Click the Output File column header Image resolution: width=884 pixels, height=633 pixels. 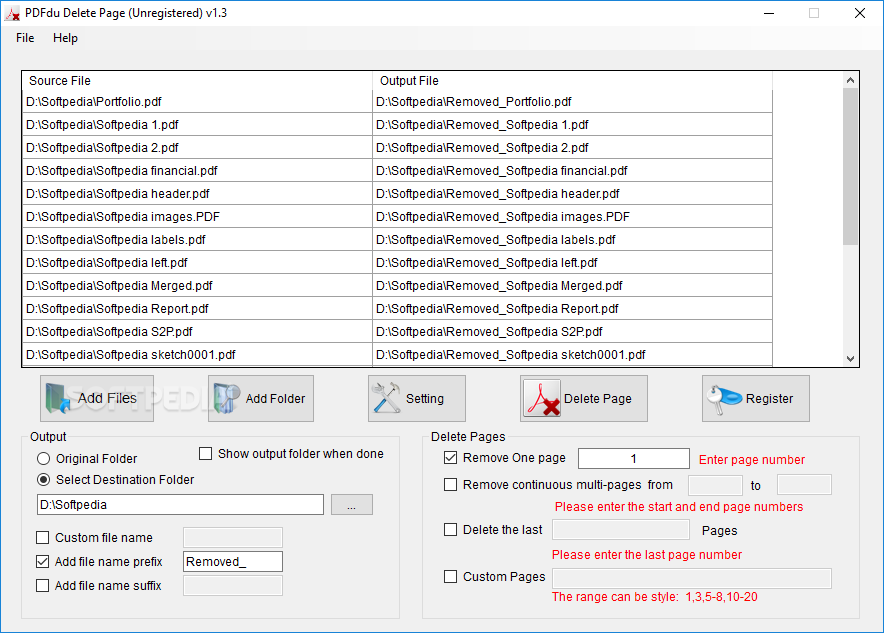pyautogui.click(x=572, y=81)
